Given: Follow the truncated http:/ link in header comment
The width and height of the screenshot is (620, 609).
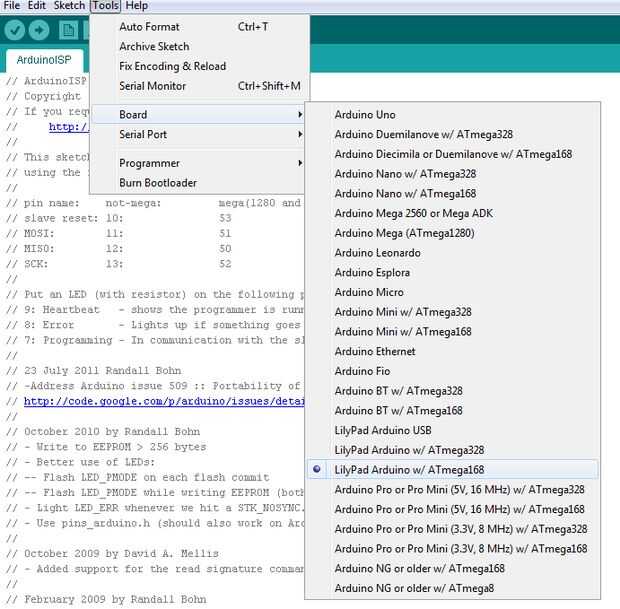Looking at the screenshot, I should (69, 127).
